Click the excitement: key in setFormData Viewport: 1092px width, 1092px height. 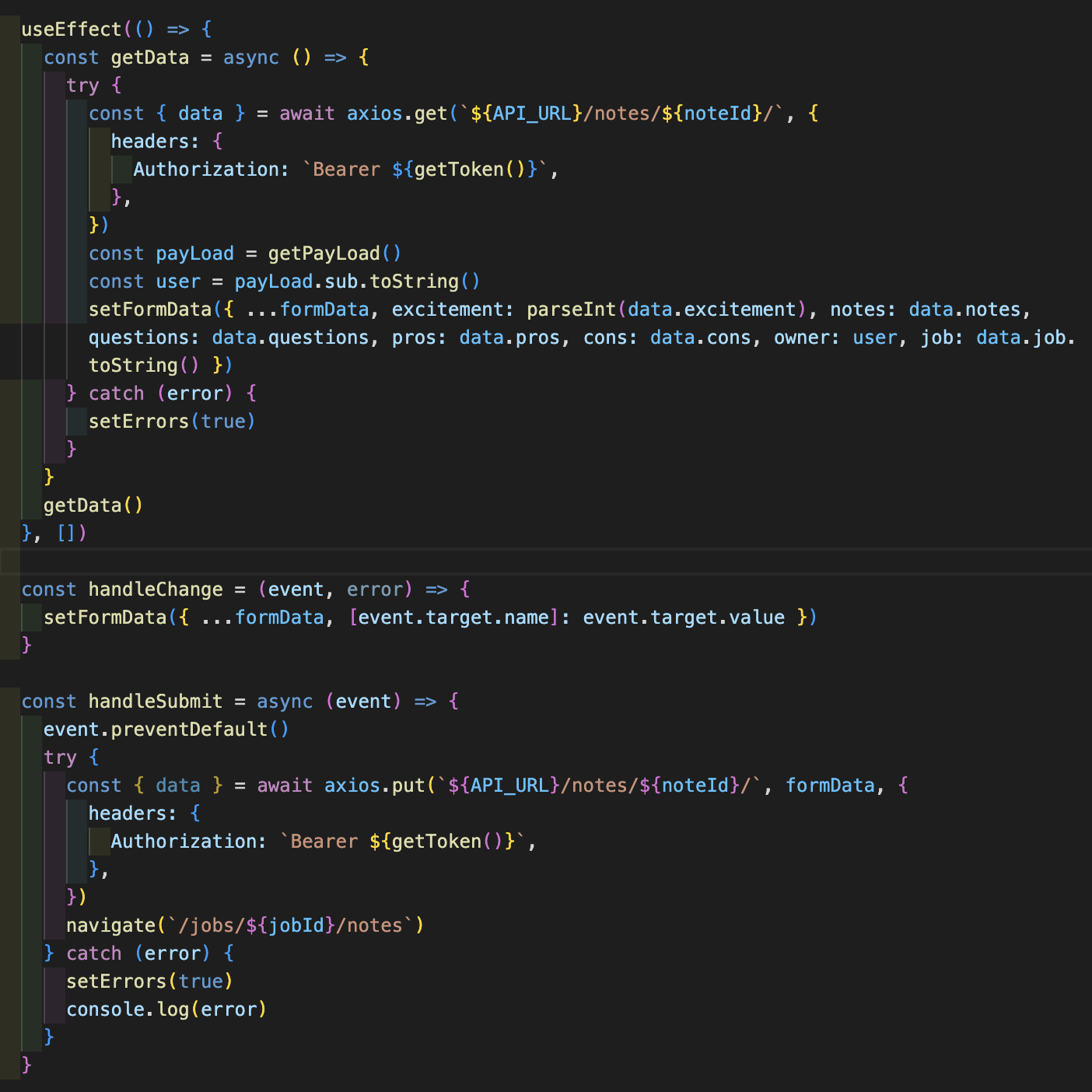[453, 310]
